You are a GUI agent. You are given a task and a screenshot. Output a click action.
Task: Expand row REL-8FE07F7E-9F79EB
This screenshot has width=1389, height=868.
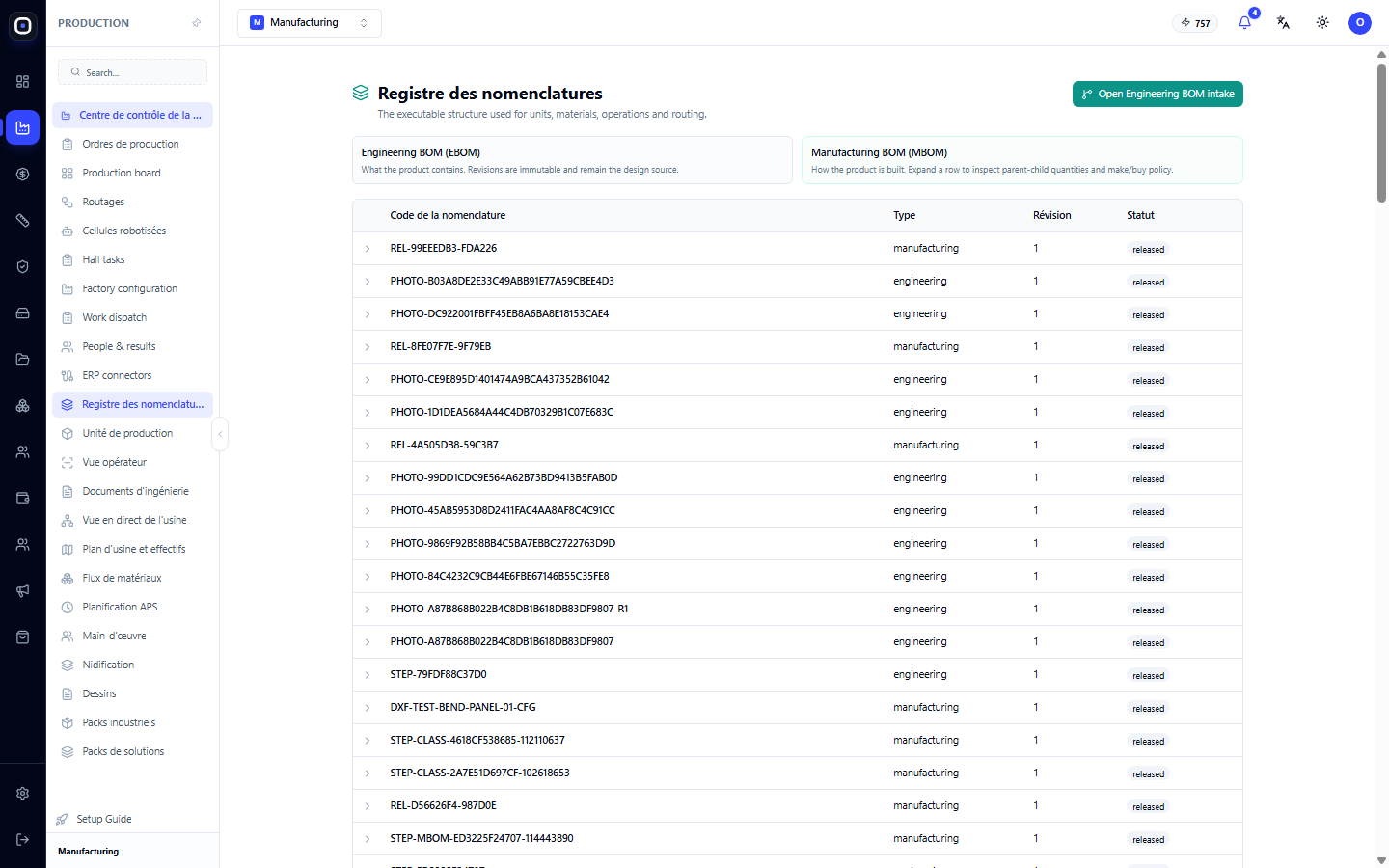pyautogui.click(x=368, y=347)
